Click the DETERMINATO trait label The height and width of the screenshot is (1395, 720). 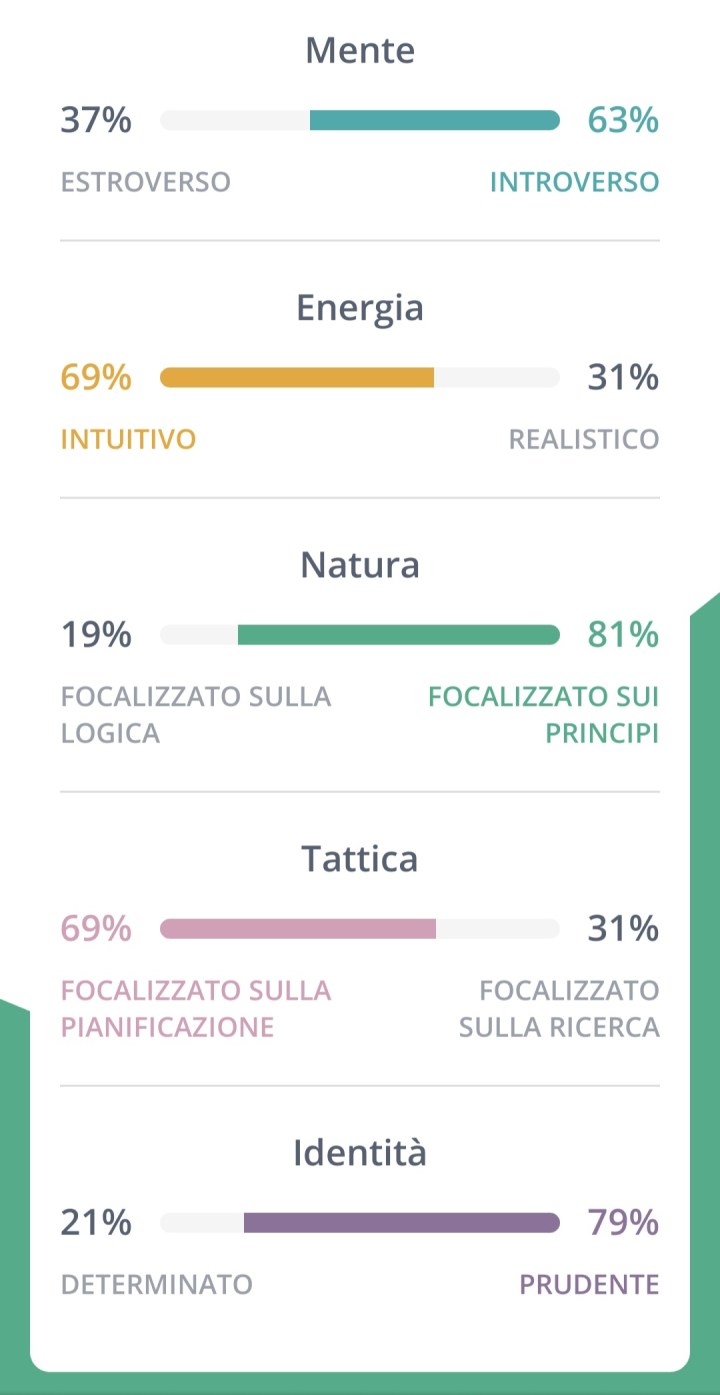[157, 1284]
